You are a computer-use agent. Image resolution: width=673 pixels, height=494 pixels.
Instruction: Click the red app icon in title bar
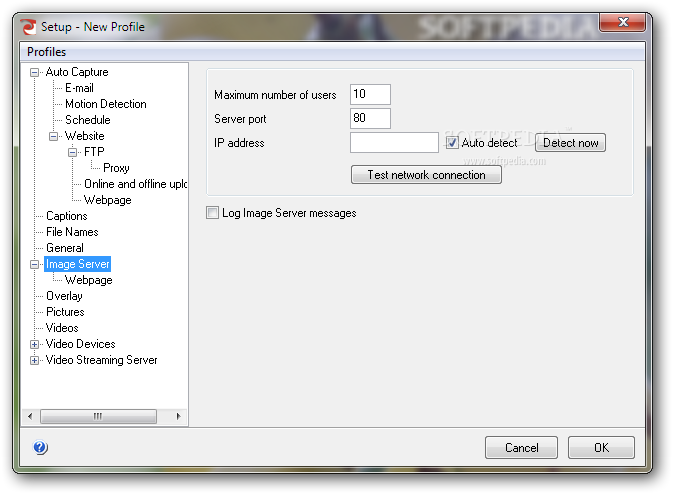28,27
